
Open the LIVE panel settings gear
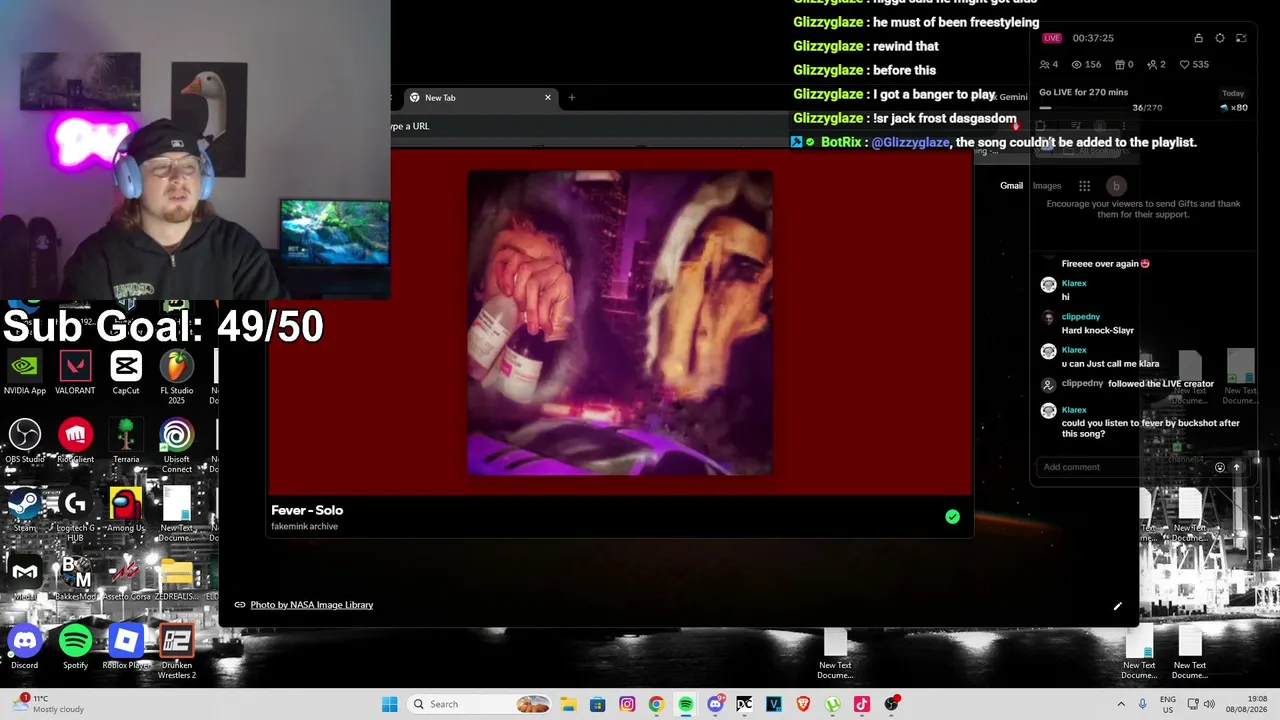pyautogui.click(x=1220, y=38)
